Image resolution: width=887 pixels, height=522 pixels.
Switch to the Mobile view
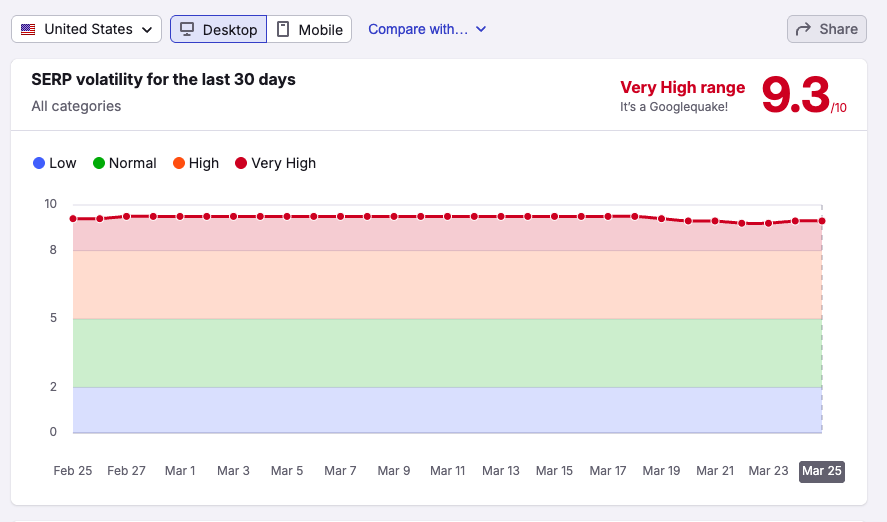[x=309, y=29]
